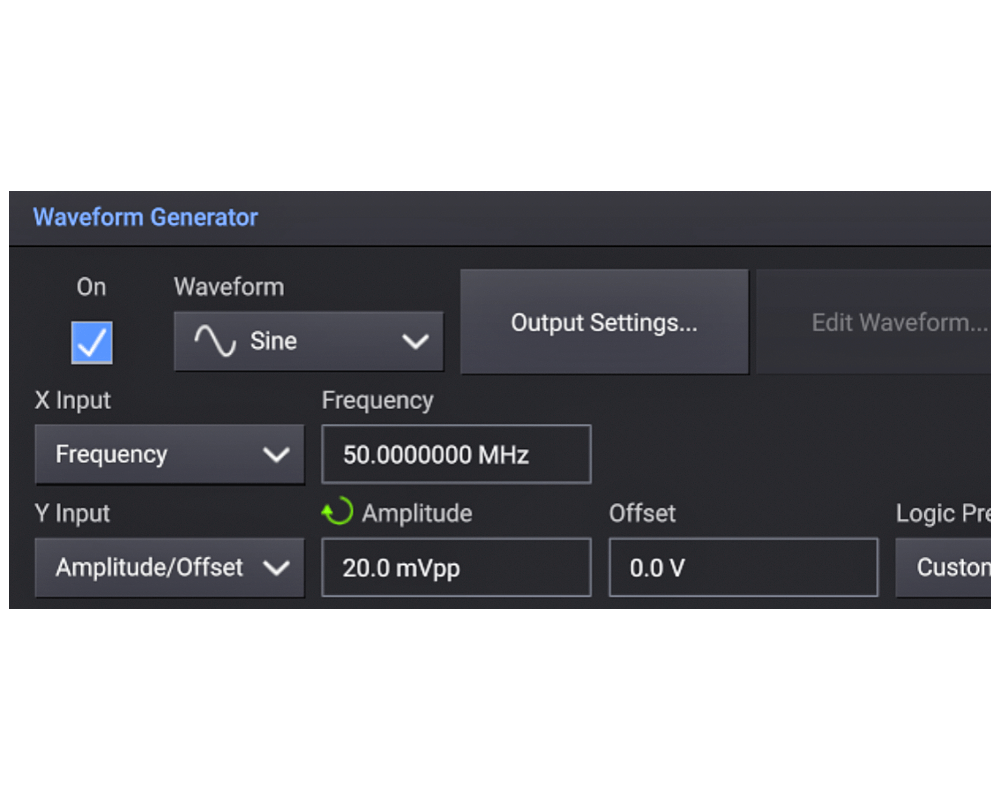Click the sine wave icon in Waveform selector
Image resolution: width=1000 pixels, height=800 pixels.
pos(214,342)
